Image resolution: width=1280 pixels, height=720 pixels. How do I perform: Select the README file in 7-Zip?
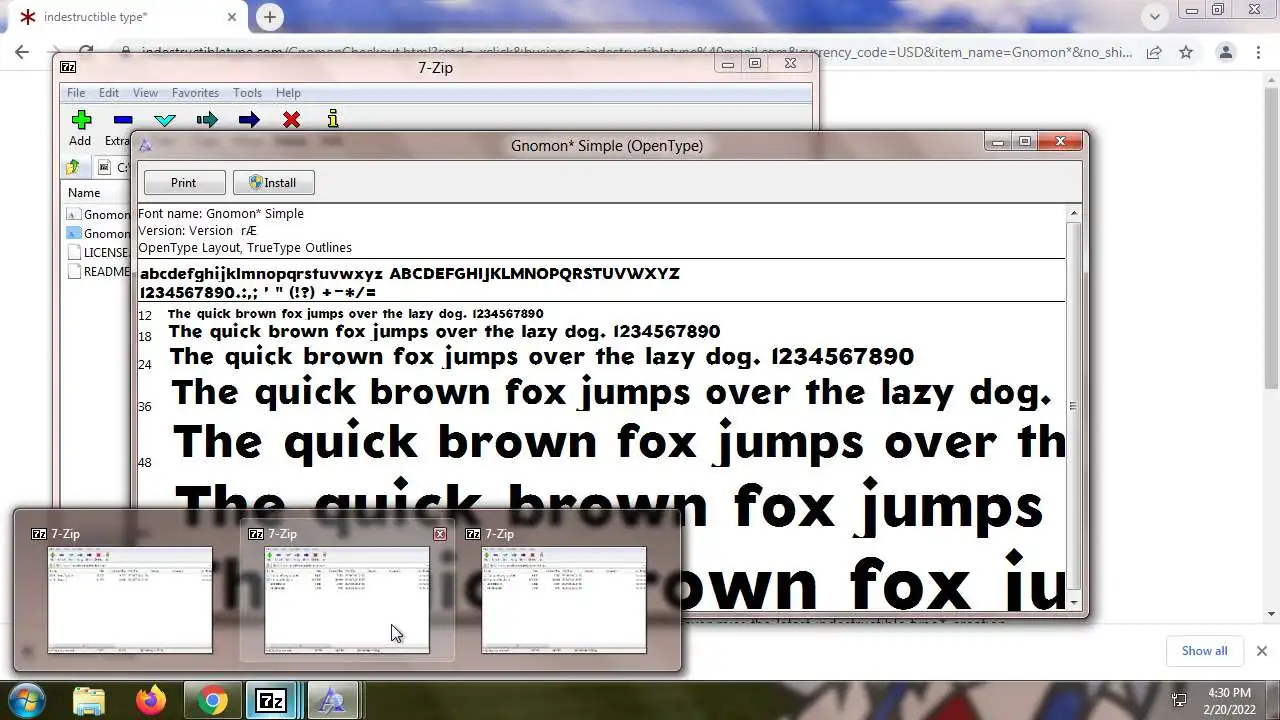(98, 271)
